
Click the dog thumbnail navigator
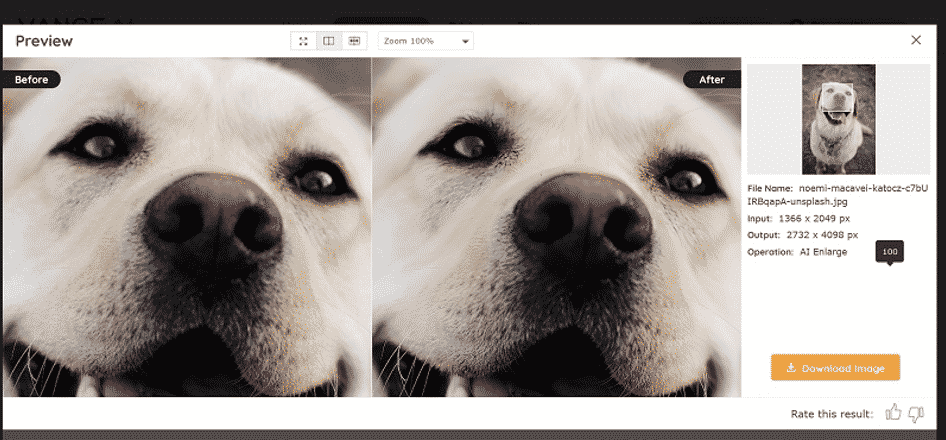[838, 120]
